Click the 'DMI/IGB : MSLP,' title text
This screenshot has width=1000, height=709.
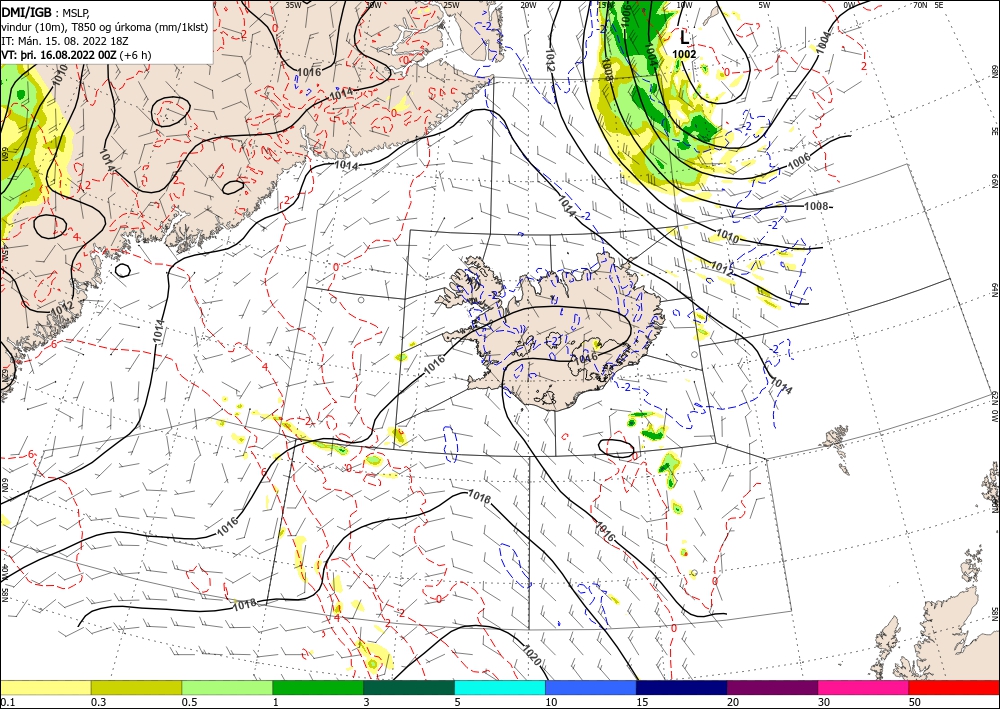pyautogui.click(x=45, y=11)
